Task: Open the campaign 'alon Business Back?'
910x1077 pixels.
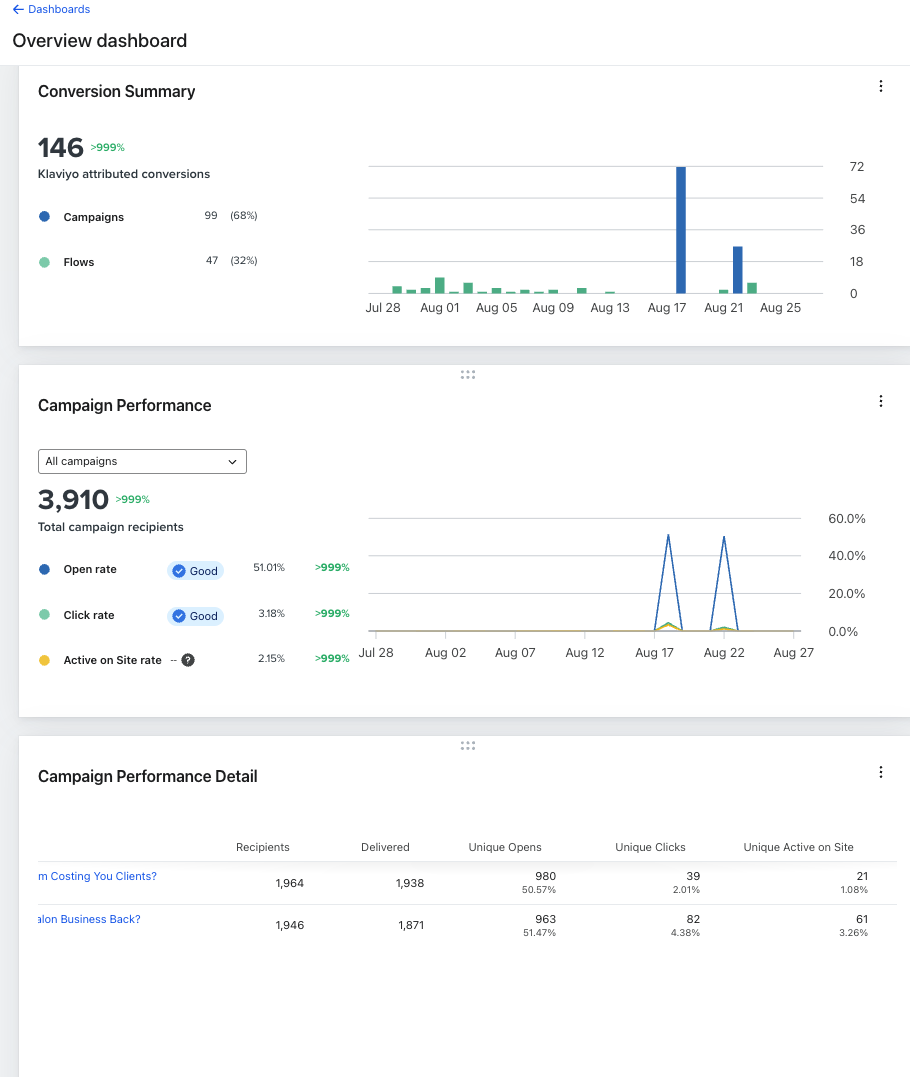Action: pos(88,919)
